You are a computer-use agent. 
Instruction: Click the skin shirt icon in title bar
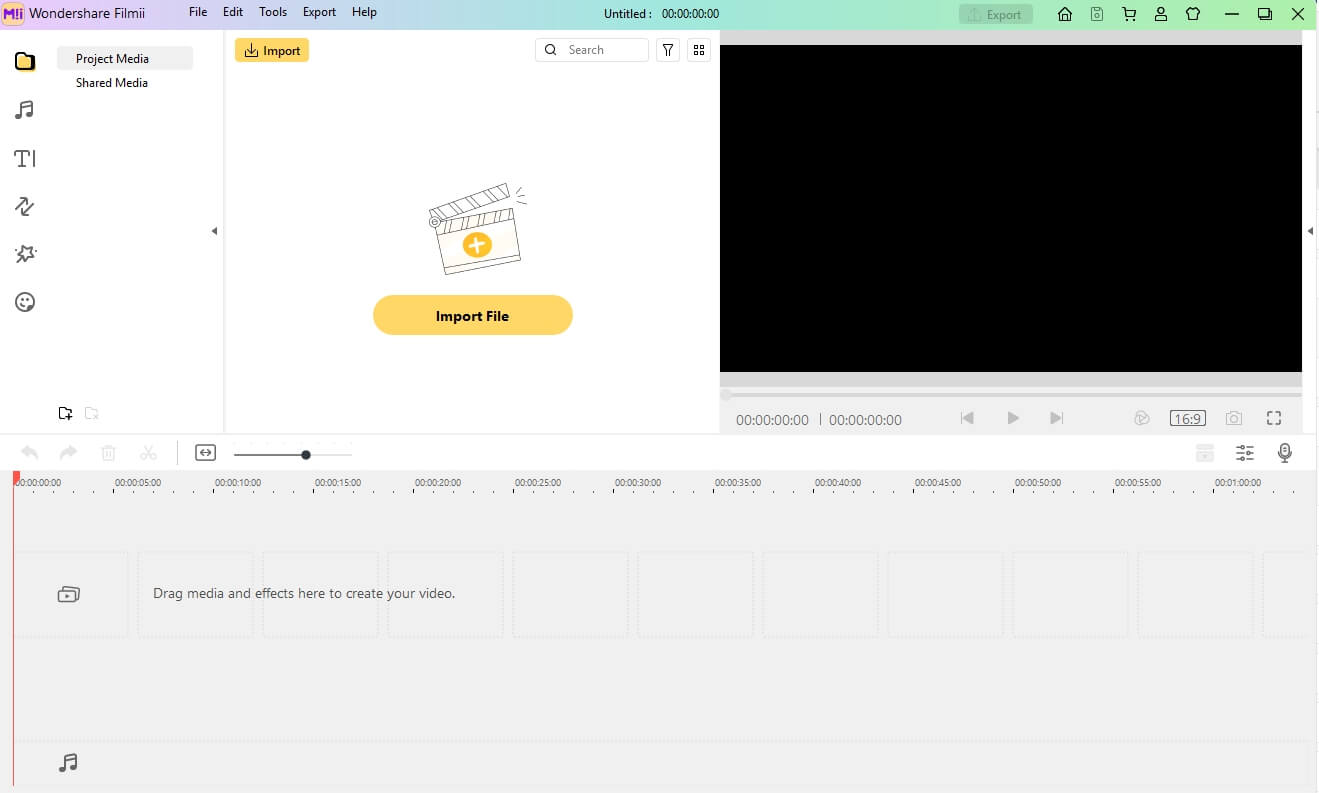(1193, 14)
